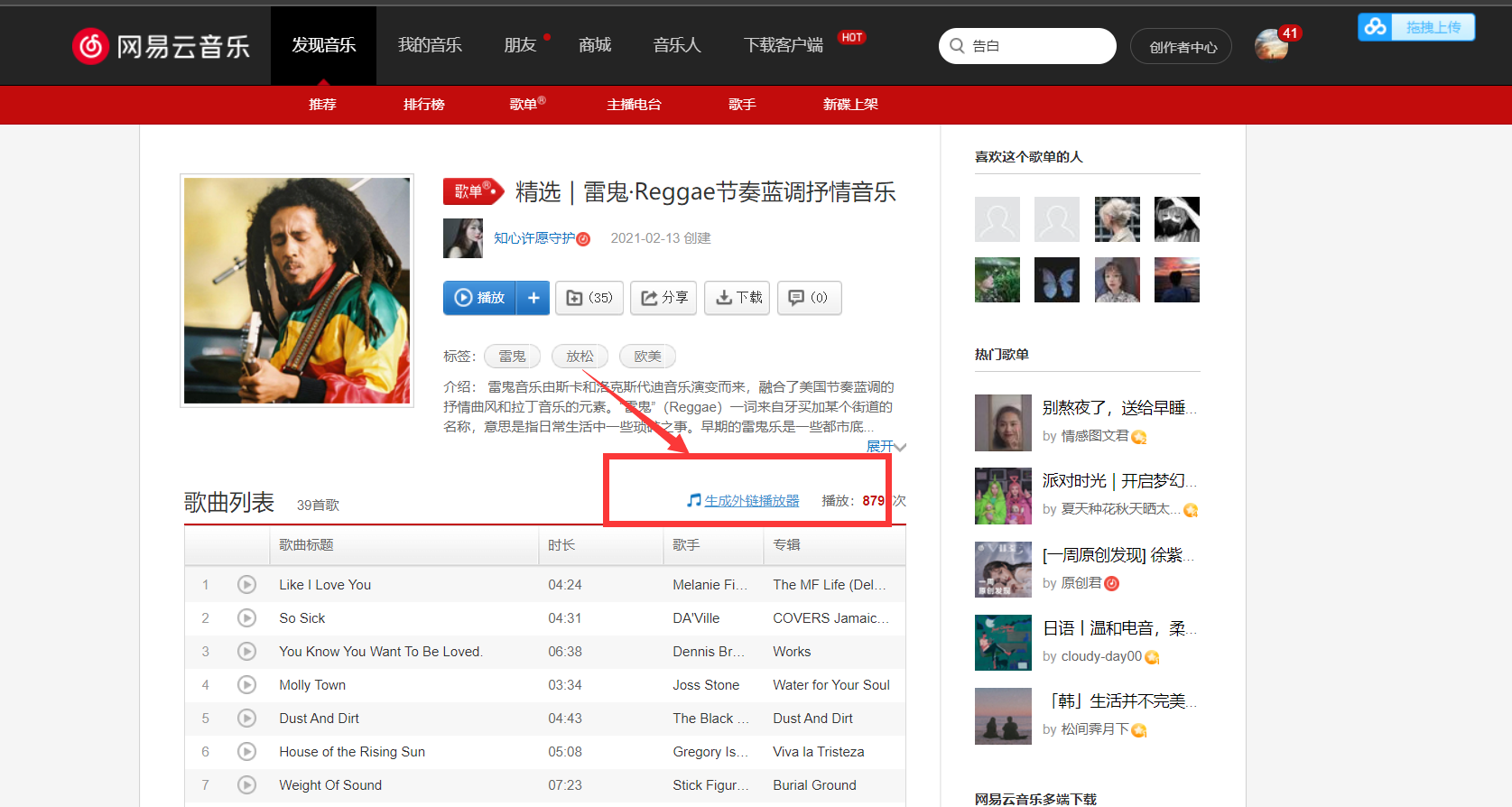
Task: Click the NetEase Cloud Music logo
Action: click(x=162, y=46)
